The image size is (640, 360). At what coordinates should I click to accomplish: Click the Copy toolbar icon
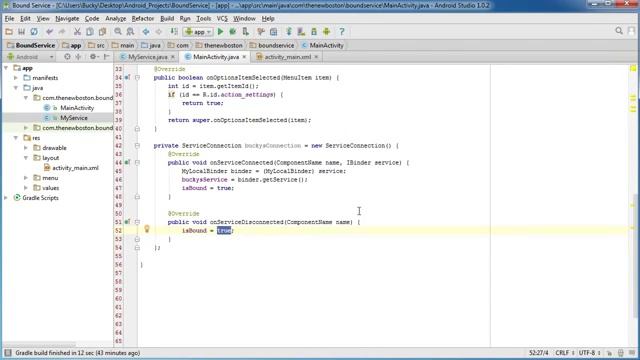[90, 31]
